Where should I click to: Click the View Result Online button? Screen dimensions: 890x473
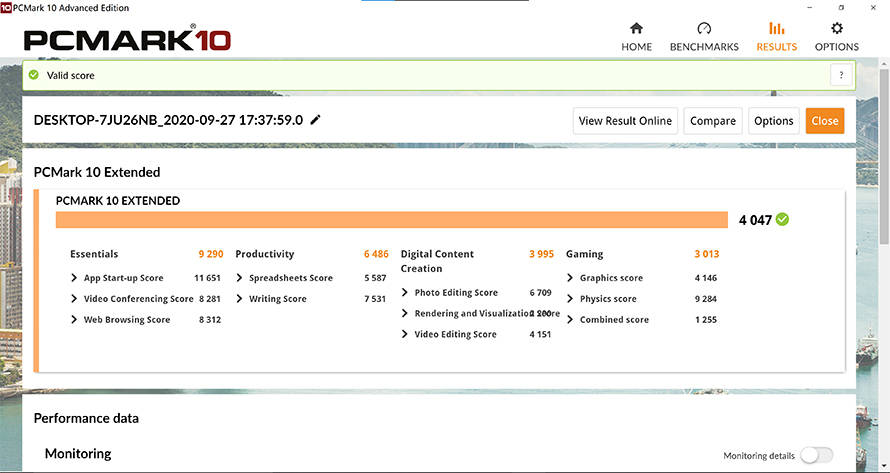(x=625, y=121)
